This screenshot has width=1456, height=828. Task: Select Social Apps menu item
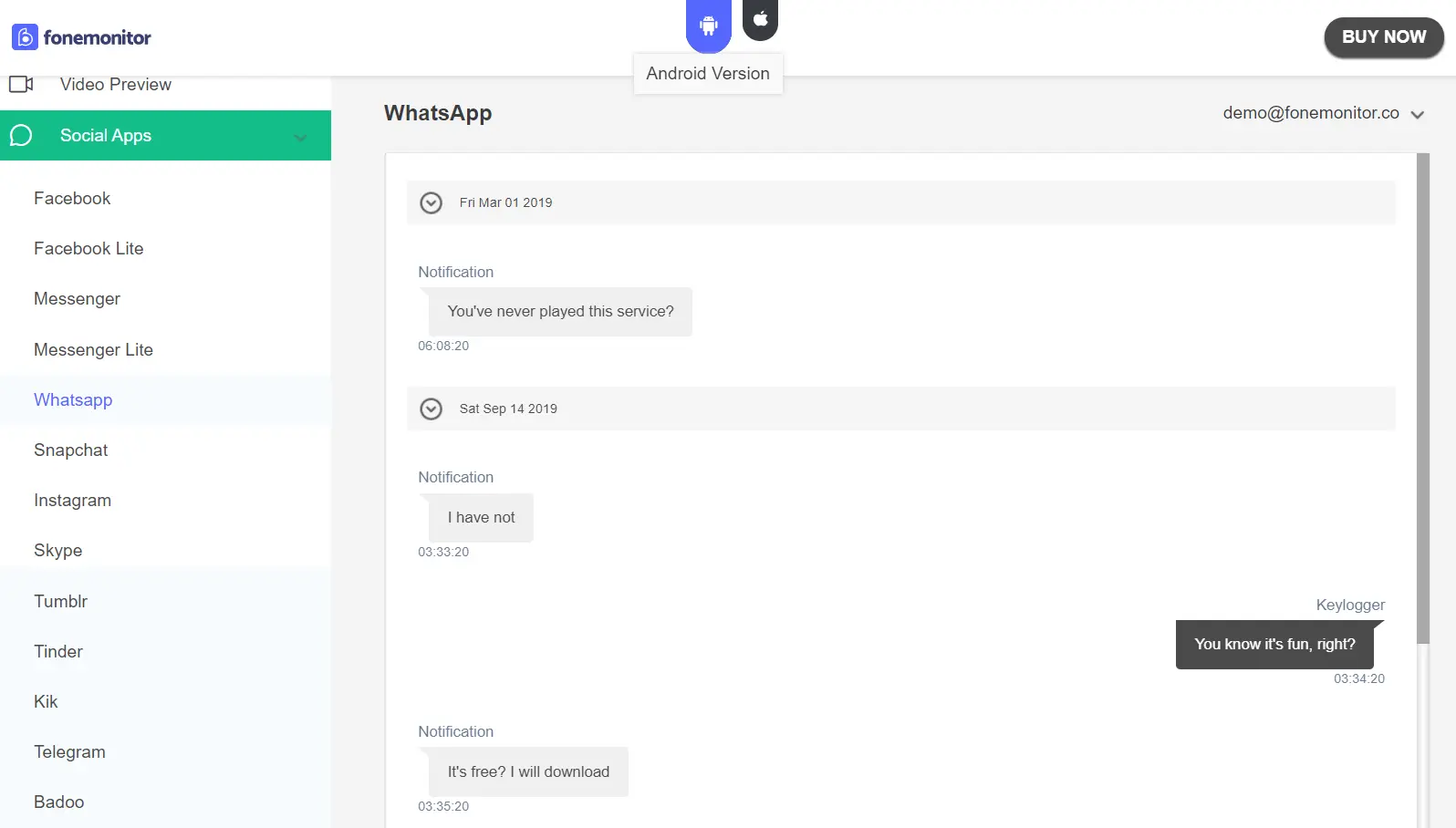pyautogui.click(x=165, y=135)
